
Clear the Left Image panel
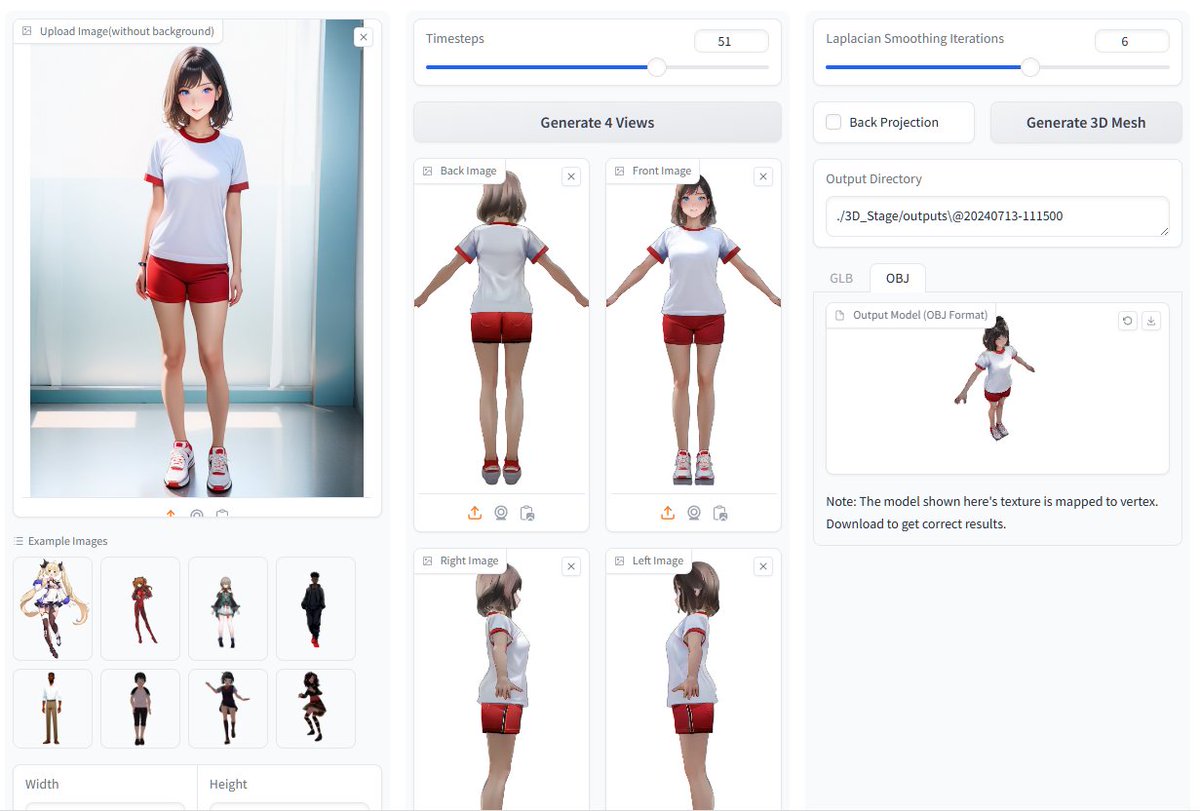click(763, 567)
